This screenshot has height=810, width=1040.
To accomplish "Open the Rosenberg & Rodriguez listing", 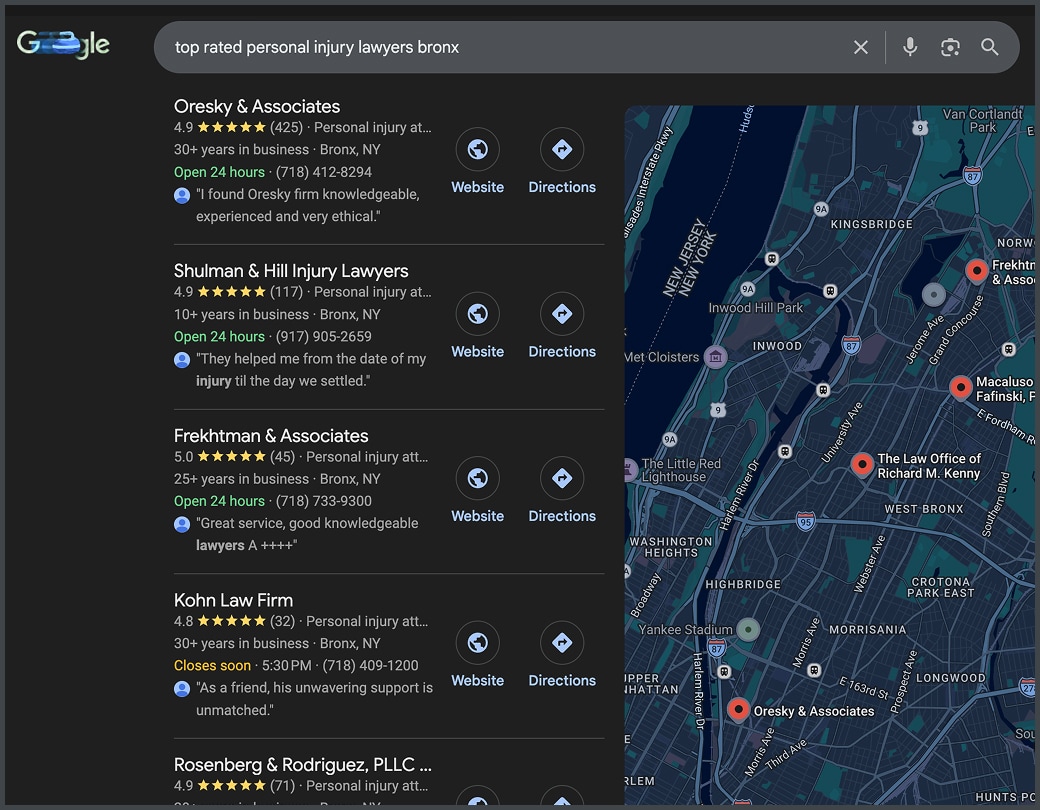I will click(300, 764).
